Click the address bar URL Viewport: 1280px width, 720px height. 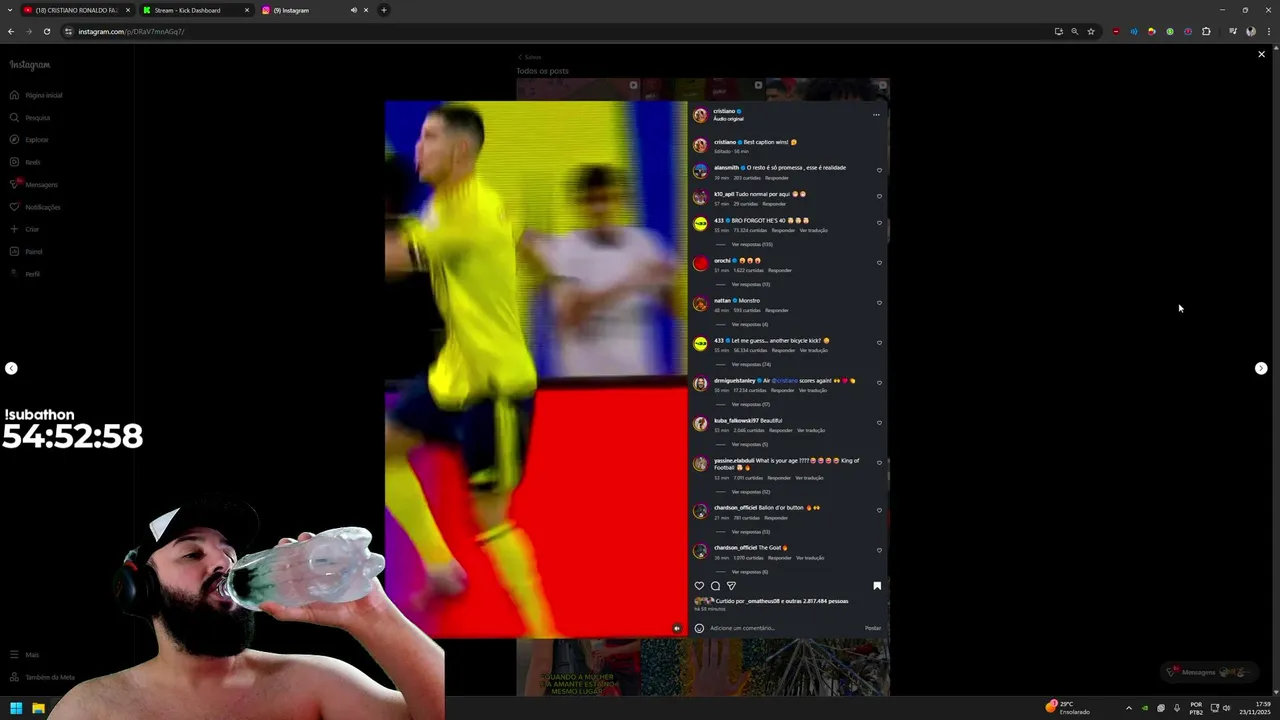point(131,31)
